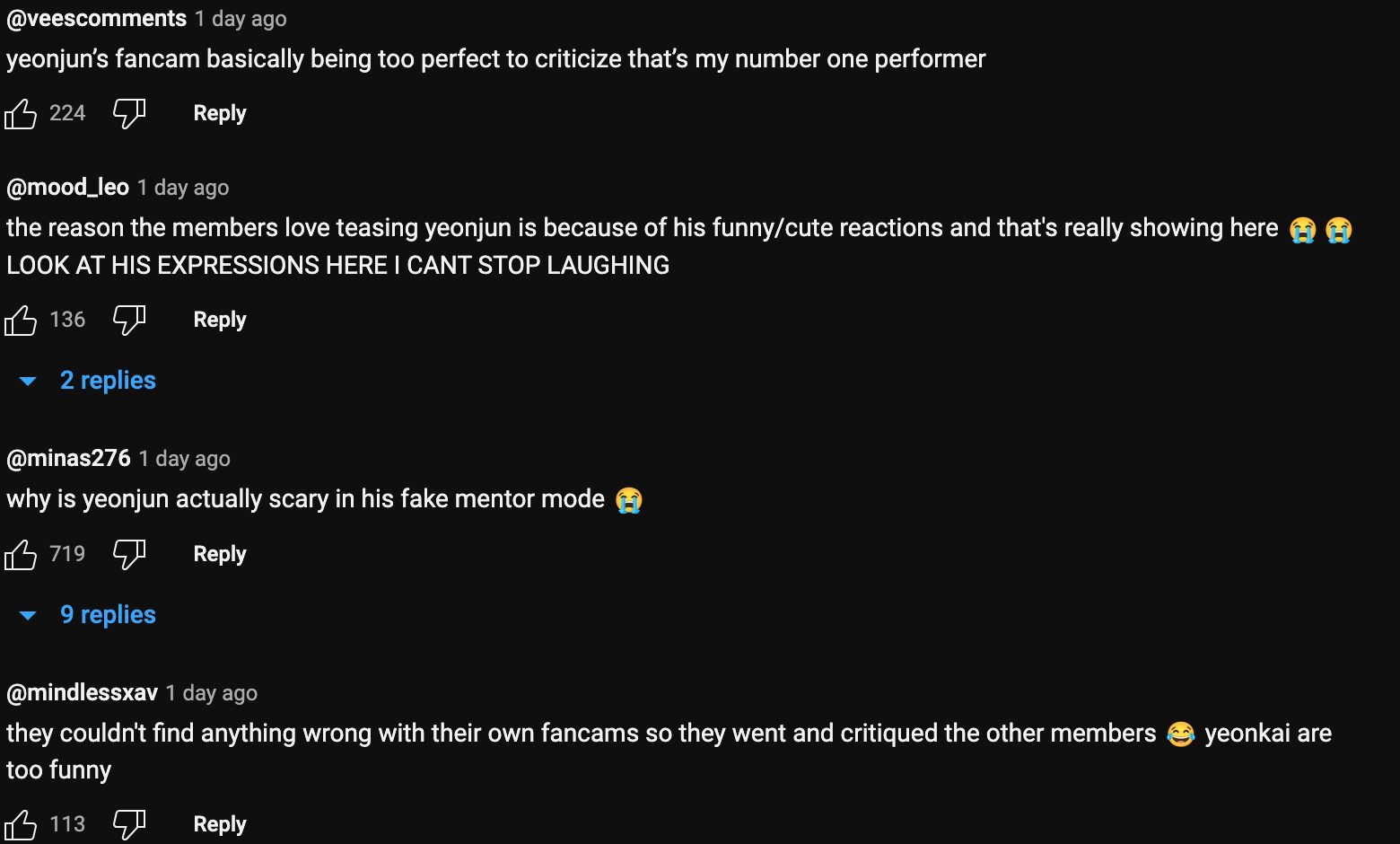Like @veescomments' comment about yeonjun's fancam

21,113
